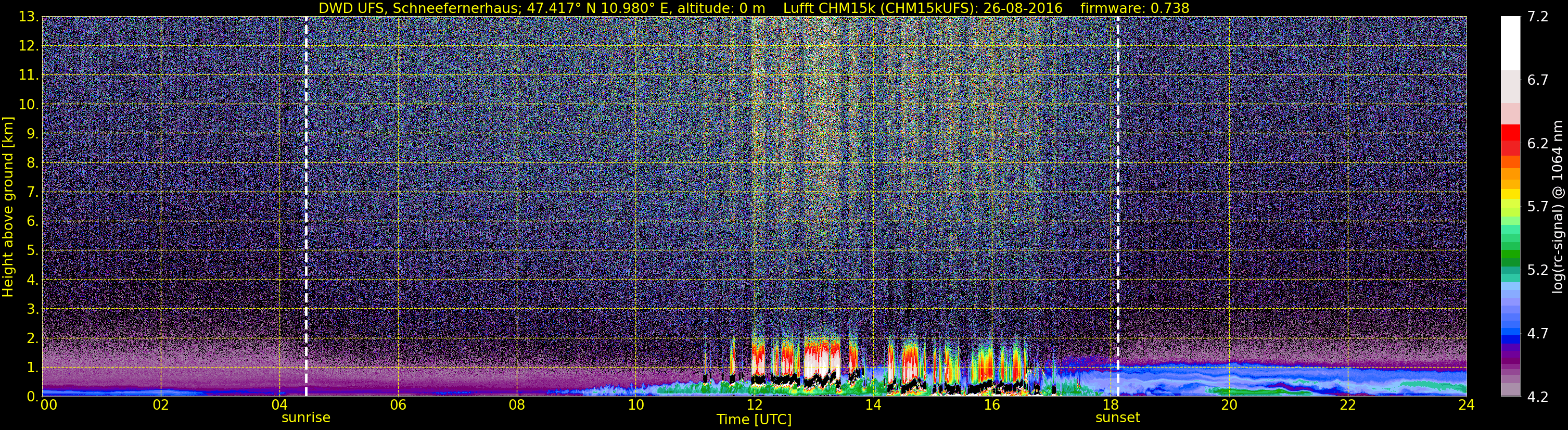Click the 'log(rc-signal) @ 1064 nm' colorbar label

(x=1558, y=207)
